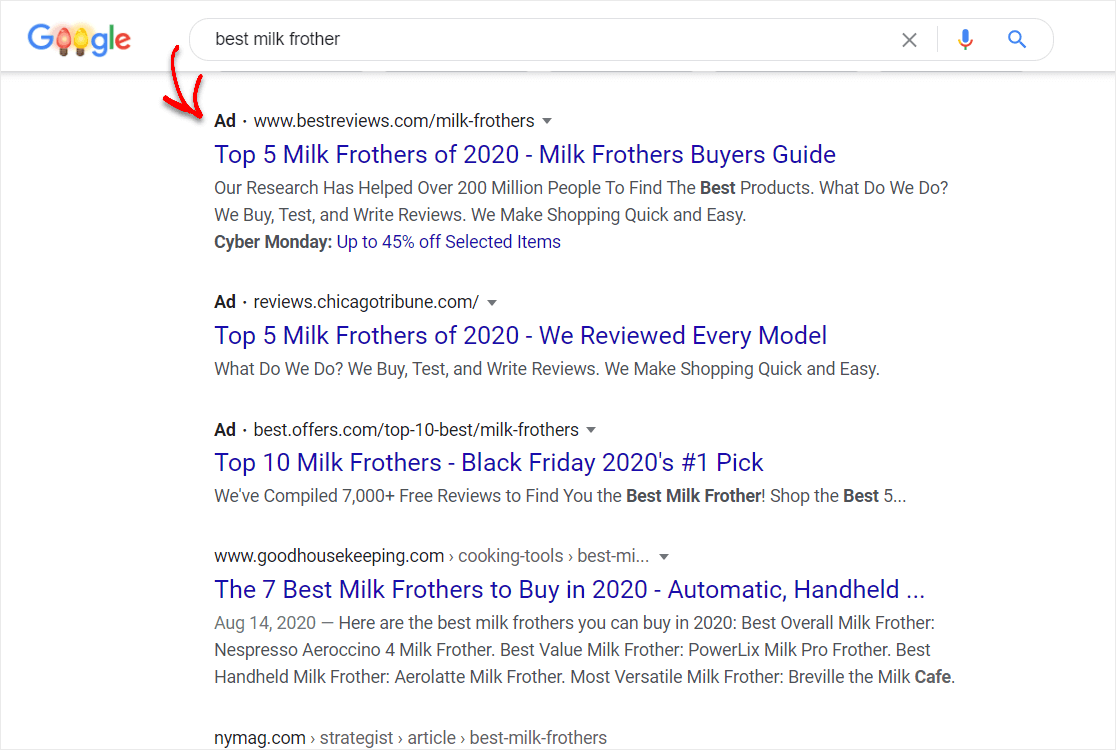The image size is (1116, 750).
Task: Click the www.bestreviews.com/milk-frothers ad URL
Action: pyautogui.click(x=394, y=121)
